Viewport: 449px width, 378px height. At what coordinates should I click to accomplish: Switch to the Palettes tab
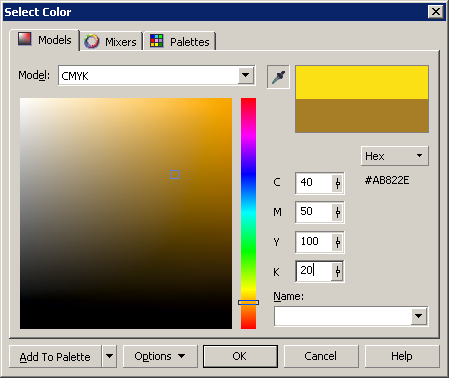pos(180,42)
